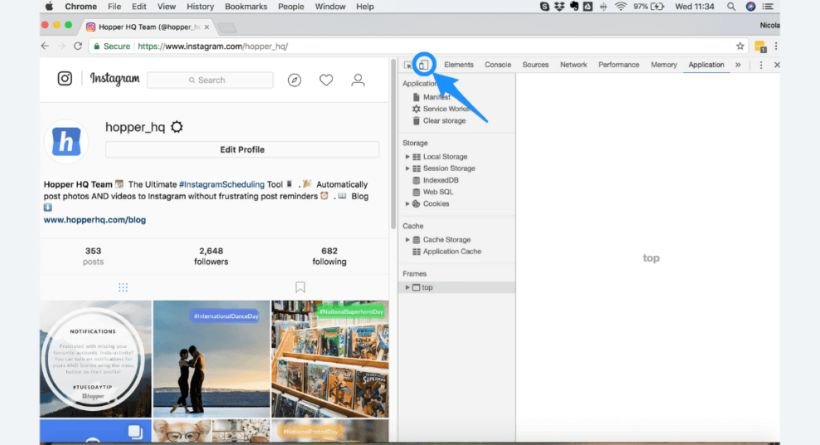
Task: Expand Cache Storage tree item
Action: coord(407,239)
